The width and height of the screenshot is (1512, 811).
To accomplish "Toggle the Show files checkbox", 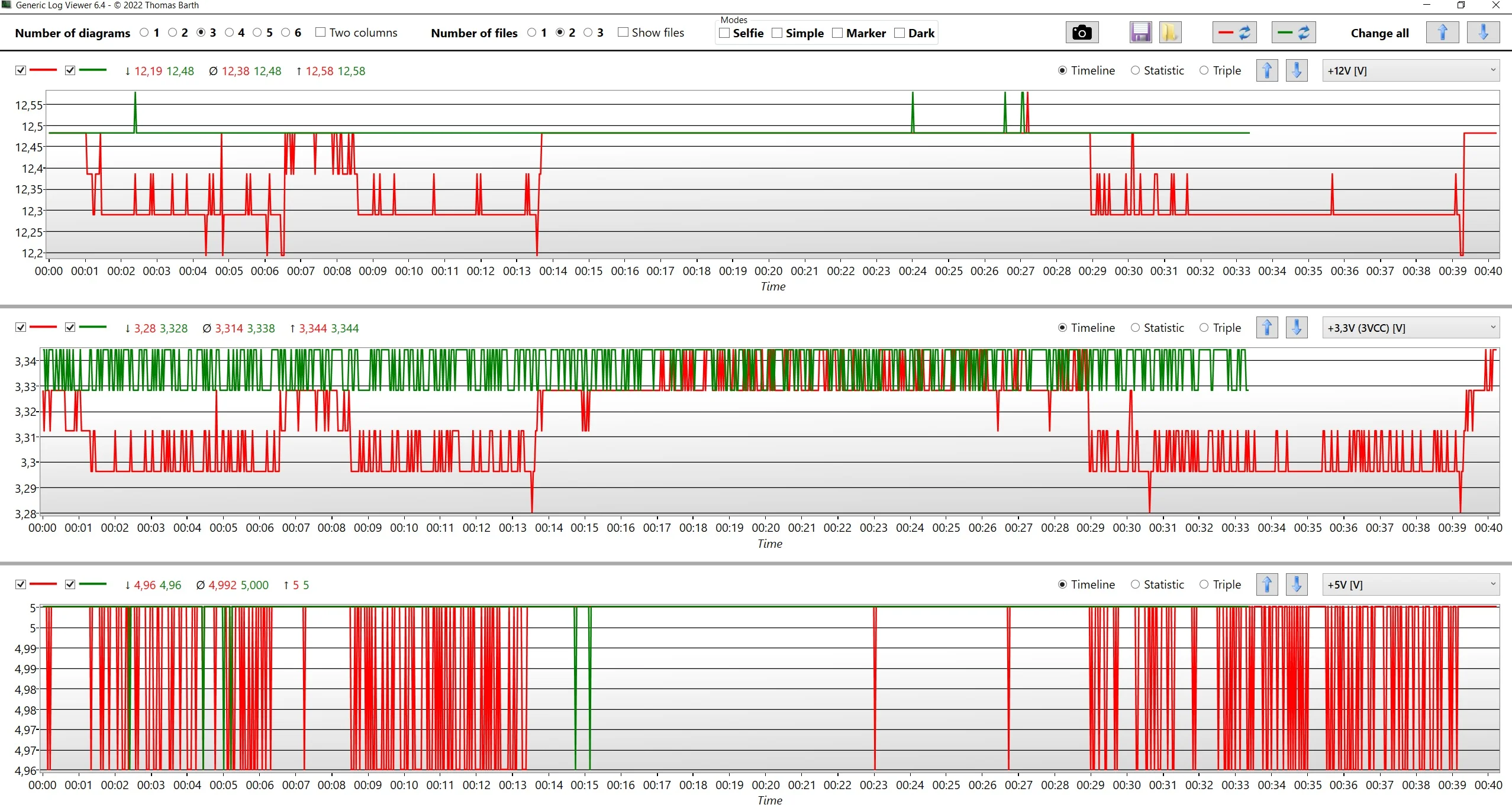I will [623, 33].
